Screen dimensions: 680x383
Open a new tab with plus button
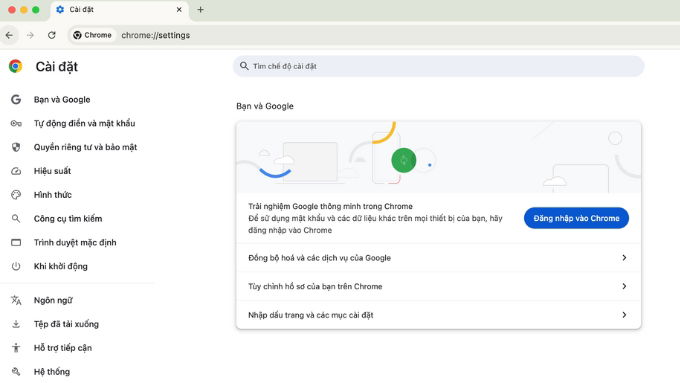[200, 10]
